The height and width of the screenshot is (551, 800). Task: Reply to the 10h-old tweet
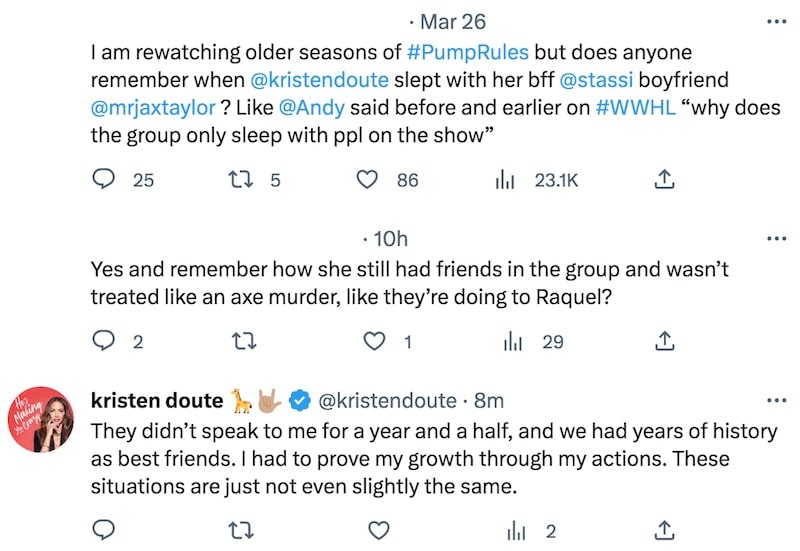point(104,341)
